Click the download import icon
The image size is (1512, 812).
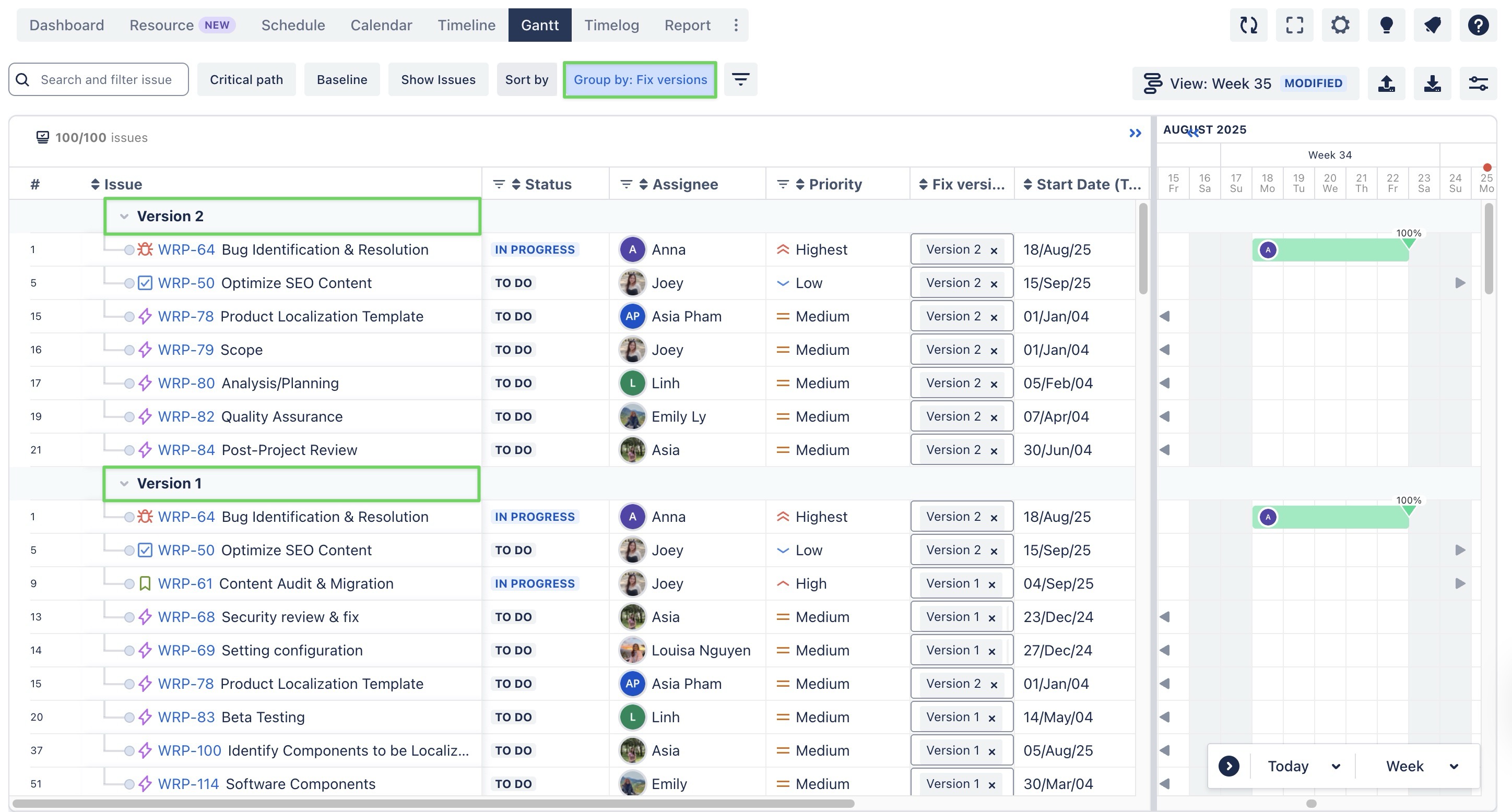(1432, 83)
